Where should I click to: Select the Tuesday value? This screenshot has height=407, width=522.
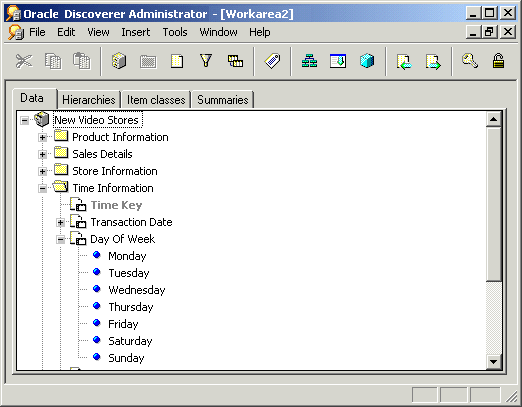coord(129,273)
